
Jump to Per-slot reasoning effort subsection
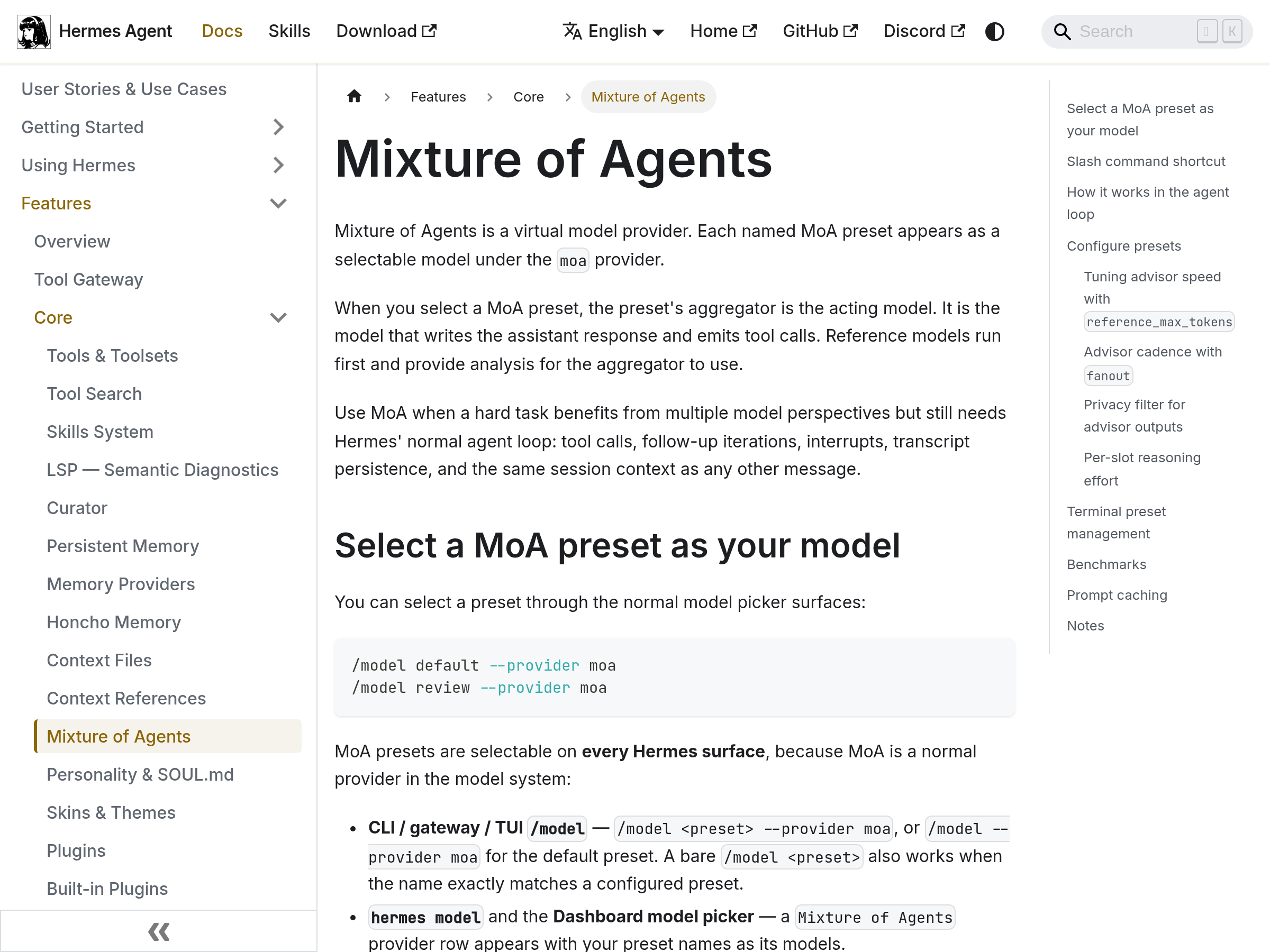[1142, 469]
